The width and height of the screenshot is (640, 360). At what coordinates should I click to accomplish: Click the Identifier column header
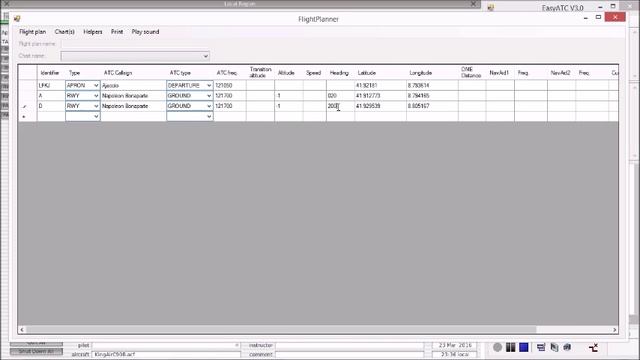tap(51, 73)
